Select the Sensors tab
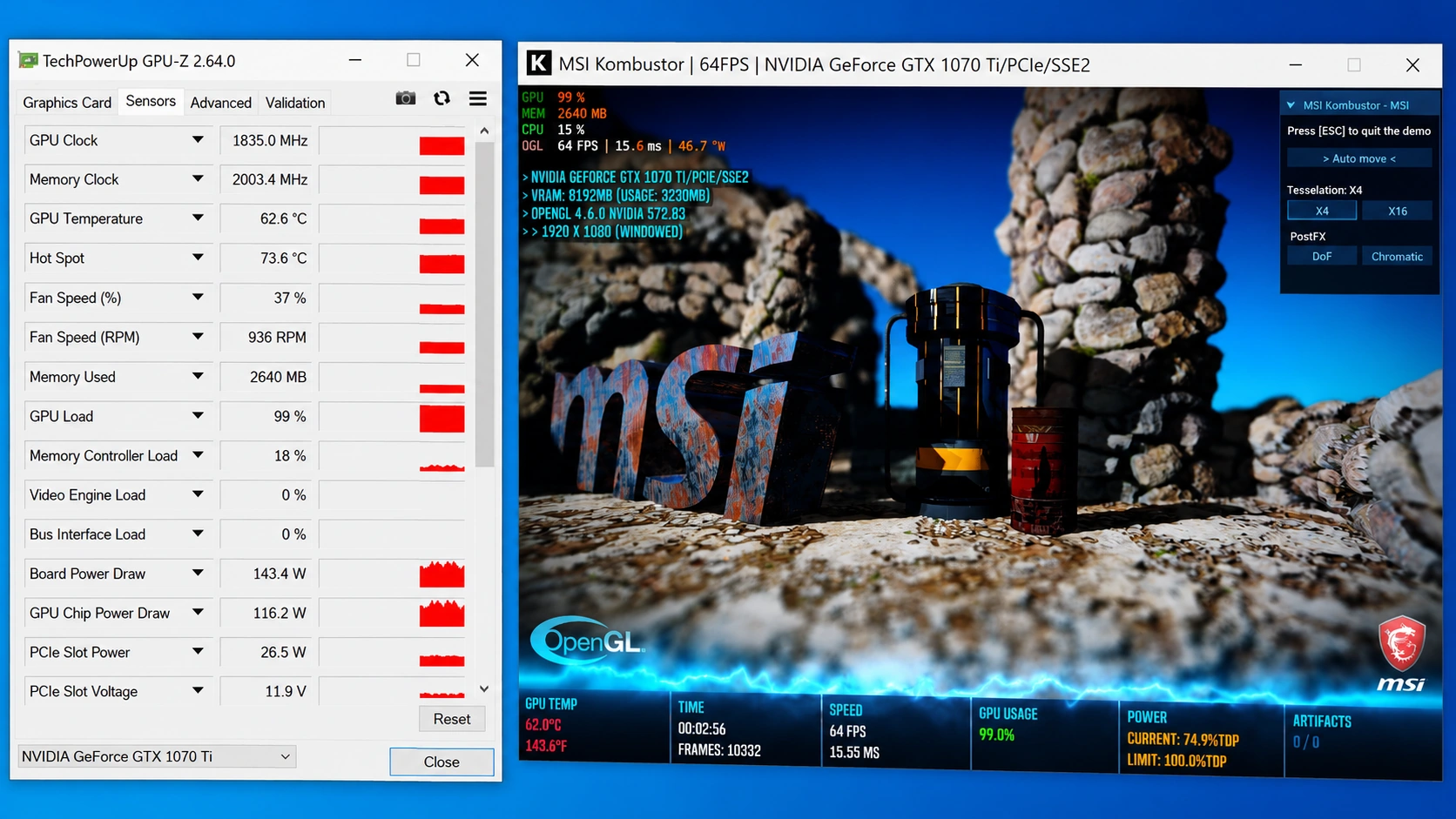 click(x=151, y=101)
